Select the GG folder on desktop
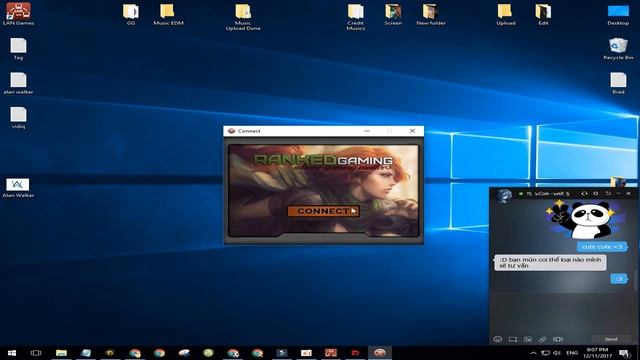Image resolution: width=640 pixels, height=360 pixels. click(x=131, y=14)
